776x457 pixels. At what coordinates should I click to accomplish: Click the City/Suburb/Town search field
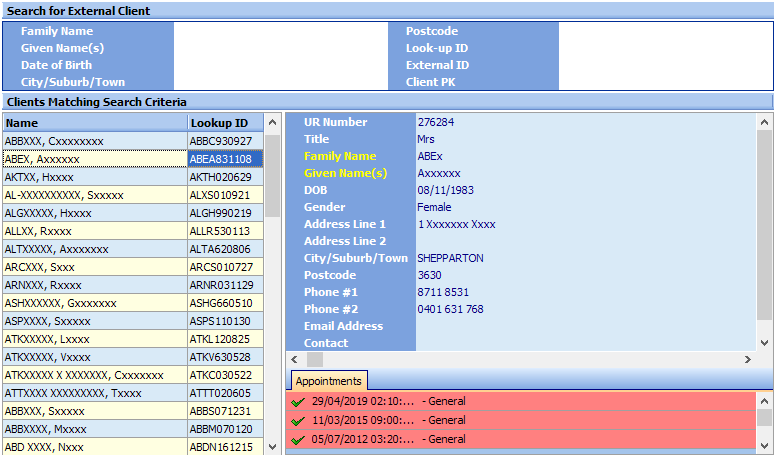click(x=281, y=82)
